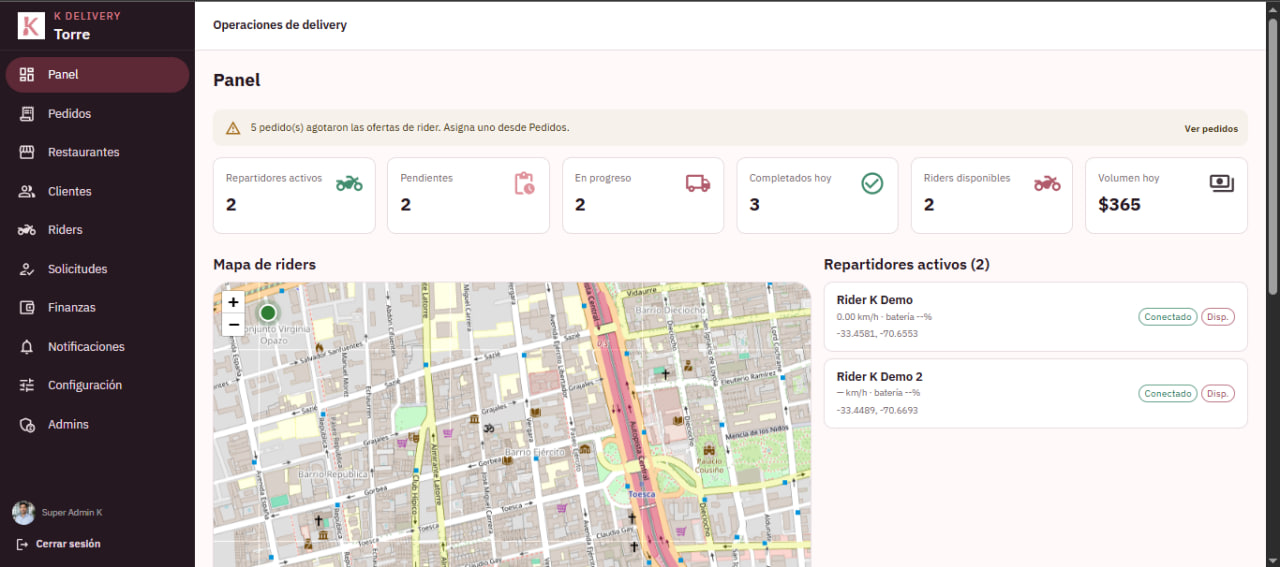Open Configuración settings
The image size is (1280, 567).
(97, 385)
